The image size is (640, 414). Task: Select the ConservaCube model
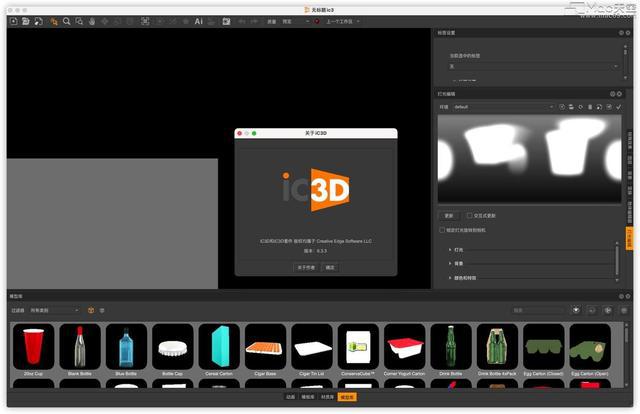click(358, 347)
